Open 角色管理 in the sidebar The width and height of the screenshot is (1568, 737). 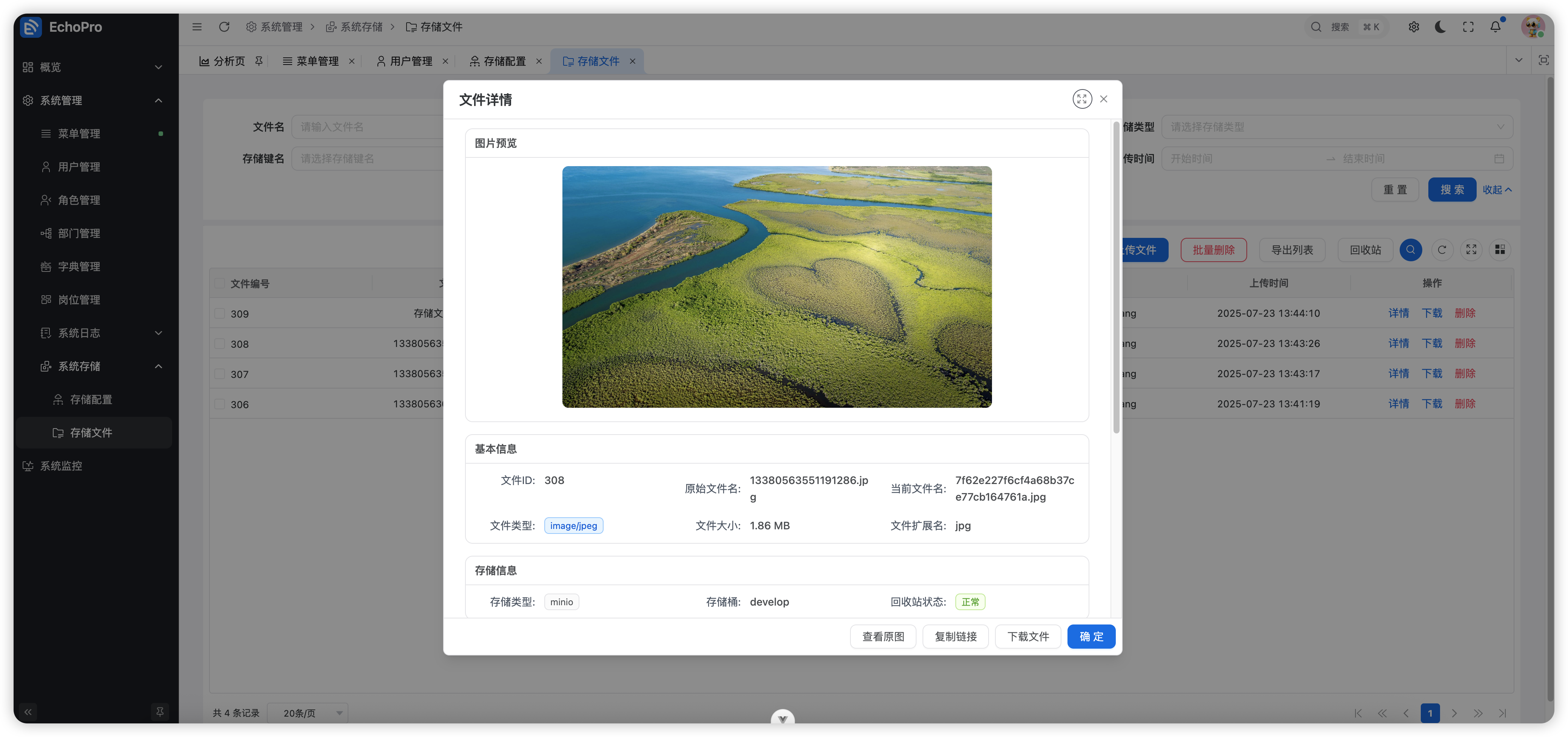(x=79, y=200)
